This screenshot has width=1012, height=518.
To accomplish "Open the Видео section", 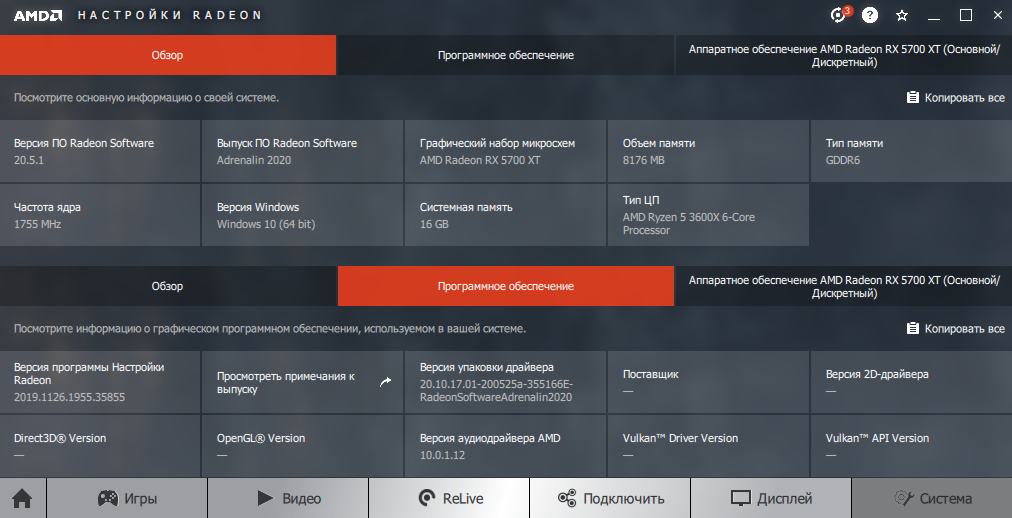I will 288,498.
